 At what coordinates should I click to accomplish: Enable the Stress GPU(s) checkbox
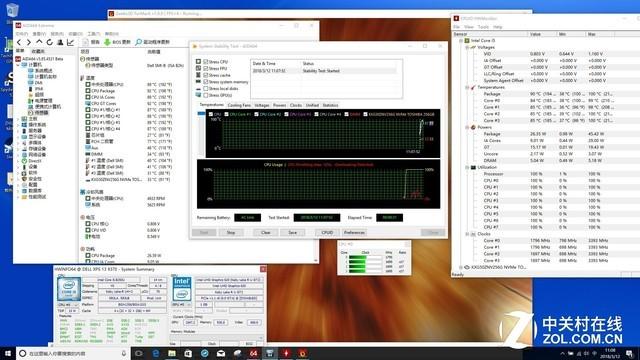[x=206, y=95]
